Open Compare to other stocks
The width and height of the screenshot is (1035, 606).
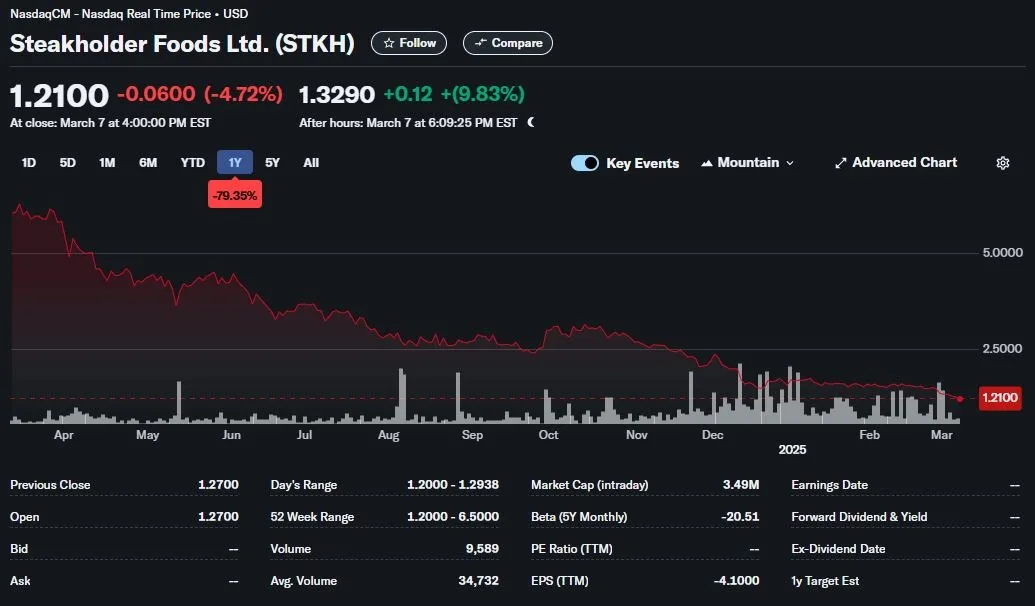point(508,43)
